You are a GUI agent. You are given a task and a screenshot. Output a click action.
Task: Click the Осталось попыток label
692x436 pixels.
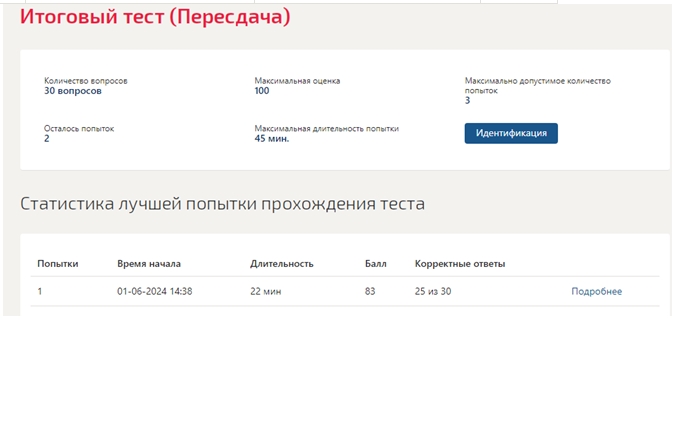pos(79,128)
